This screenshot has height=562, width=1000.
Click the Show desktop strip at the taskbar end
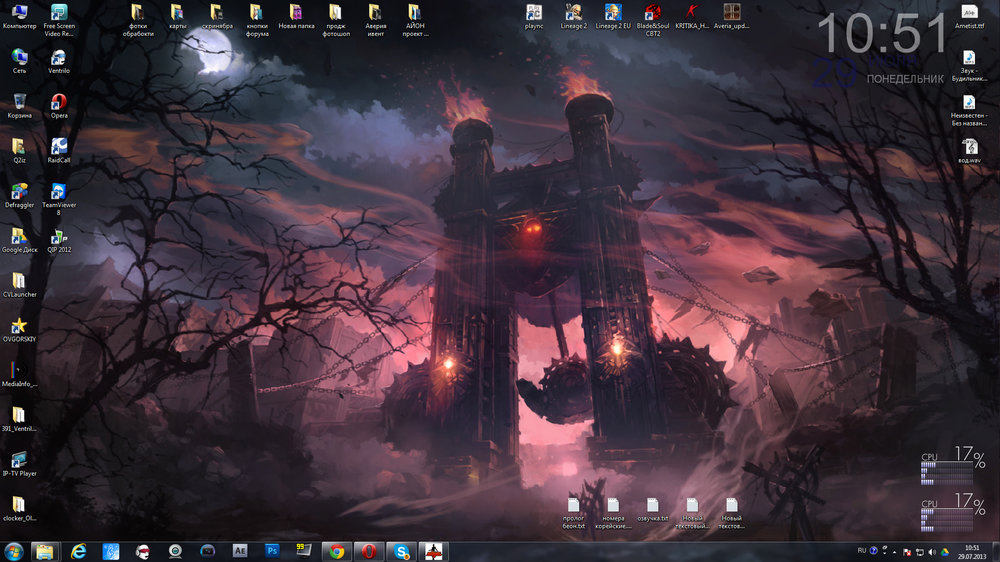tap(996, 551)
